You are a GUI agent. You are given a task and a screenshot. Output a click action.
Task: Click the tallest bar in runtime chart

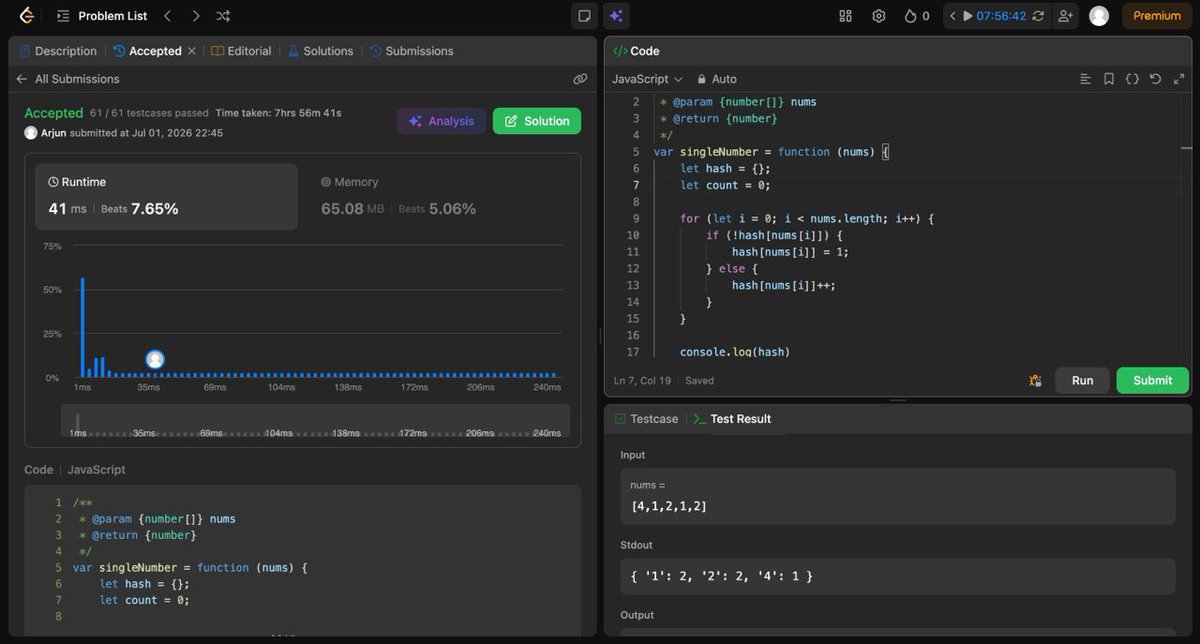click(x=83, y=327)
